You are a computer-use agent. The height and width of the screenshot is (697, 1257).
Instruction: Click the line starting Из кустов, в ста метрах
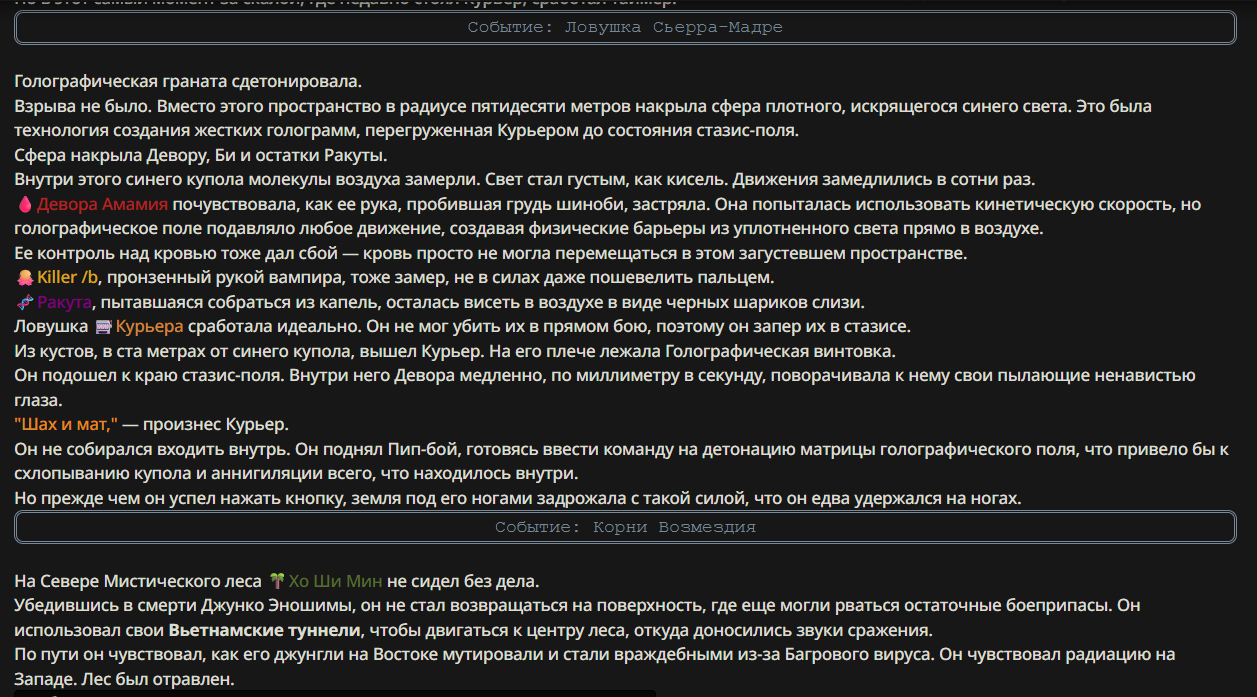coord(455,351)
